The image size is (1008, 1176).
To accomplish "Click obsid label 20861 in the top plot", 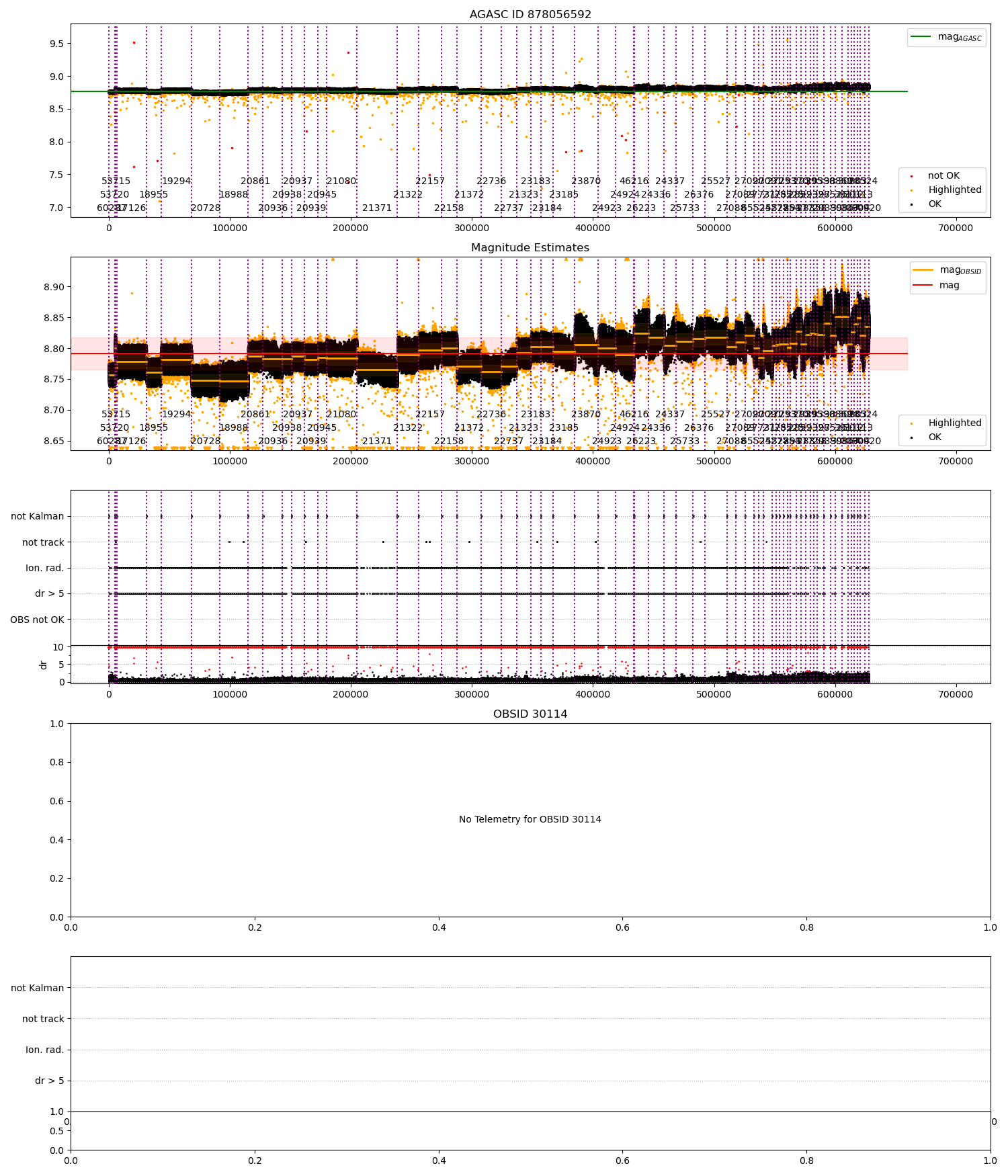I will (x=255, y=181).
